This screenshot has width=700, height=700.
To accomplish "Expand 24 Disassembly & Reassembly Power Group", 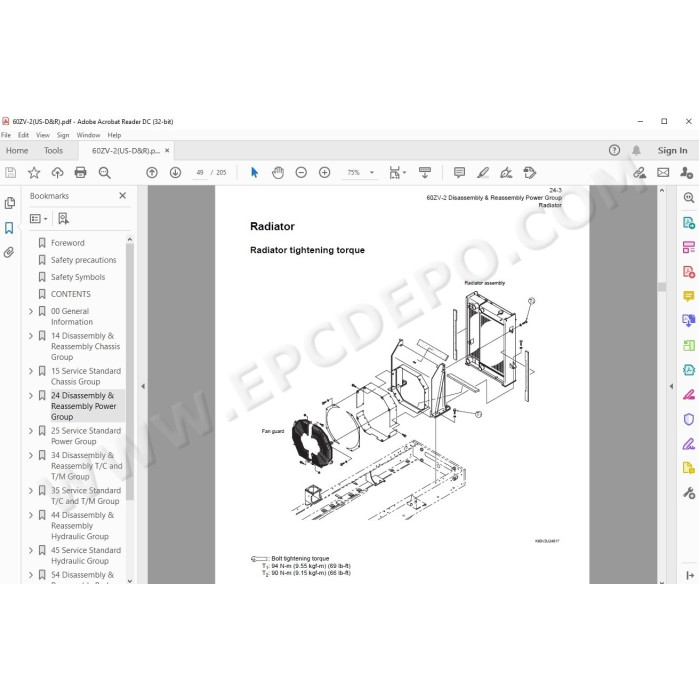I will pyautogui.click(x=31, y=396).
